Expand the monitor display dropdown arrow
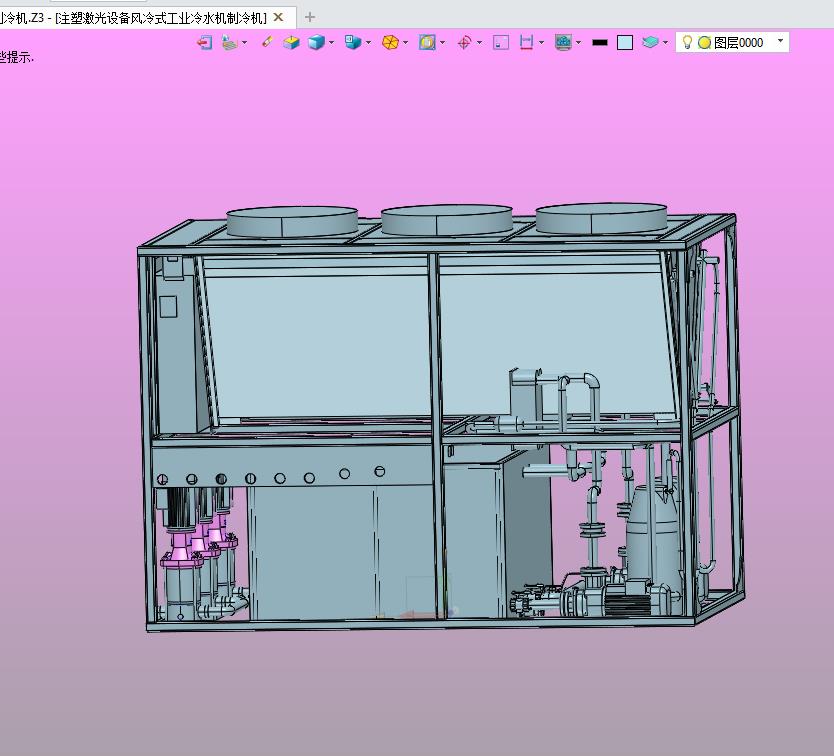 (x=578, y=43)
